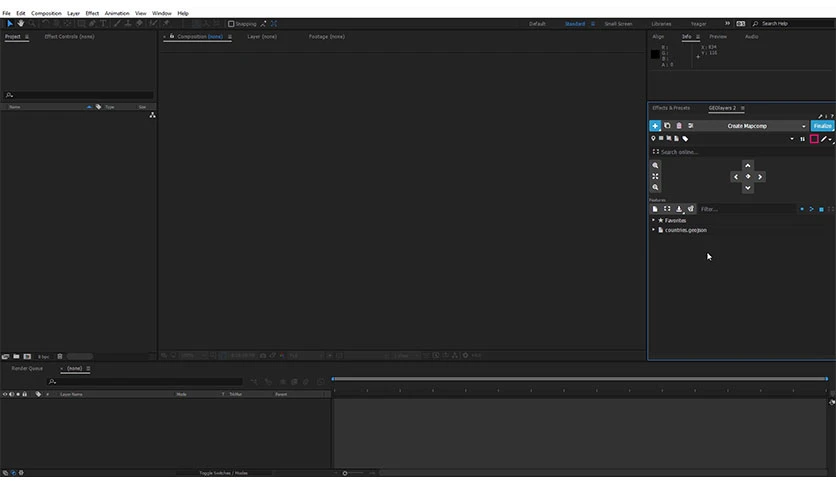Delete selected project item with trash icon
836x484 pixels.
click(60, 356)
